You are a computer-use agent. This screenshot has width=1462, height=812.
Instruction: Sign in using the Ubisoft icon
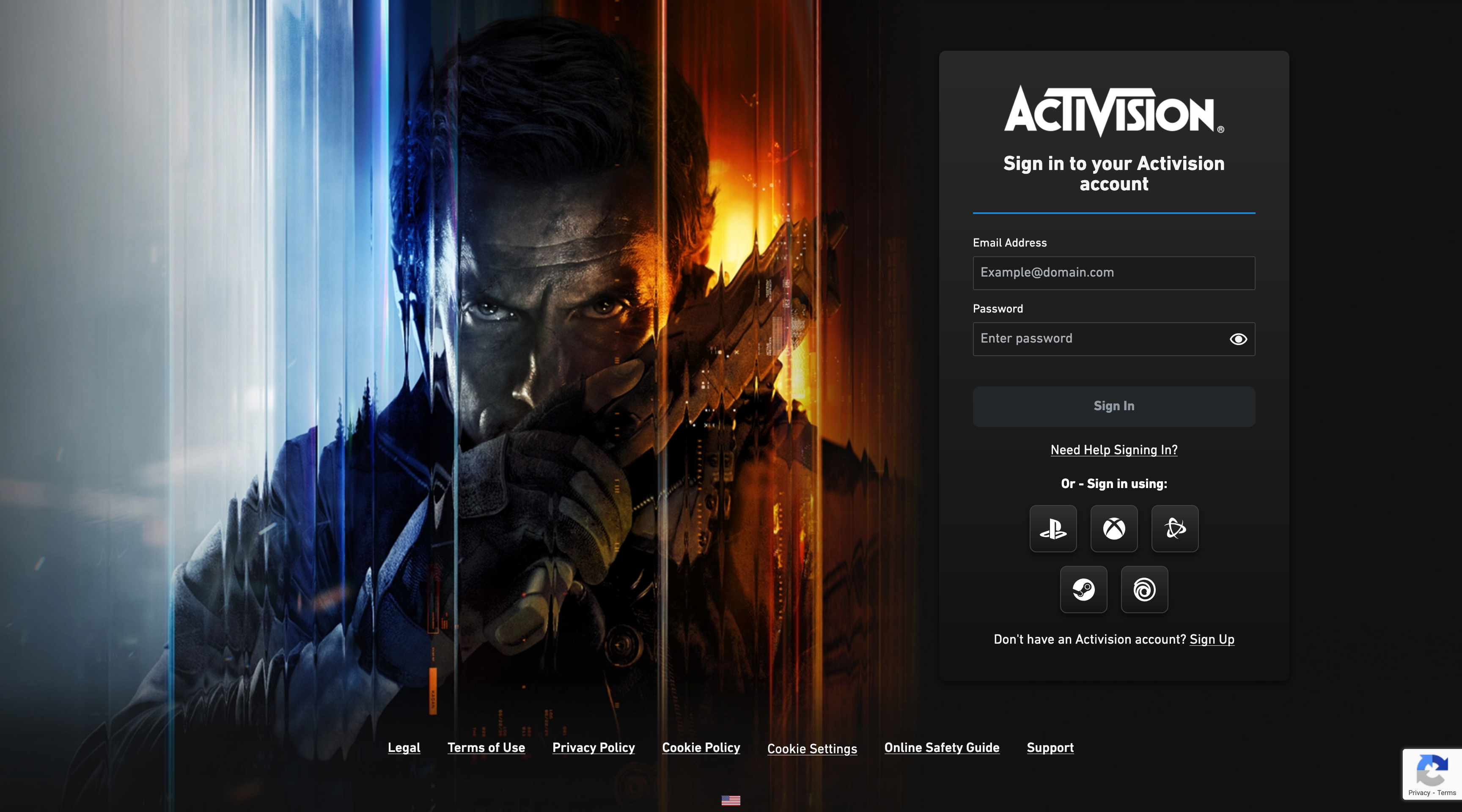coord(1144,590)
